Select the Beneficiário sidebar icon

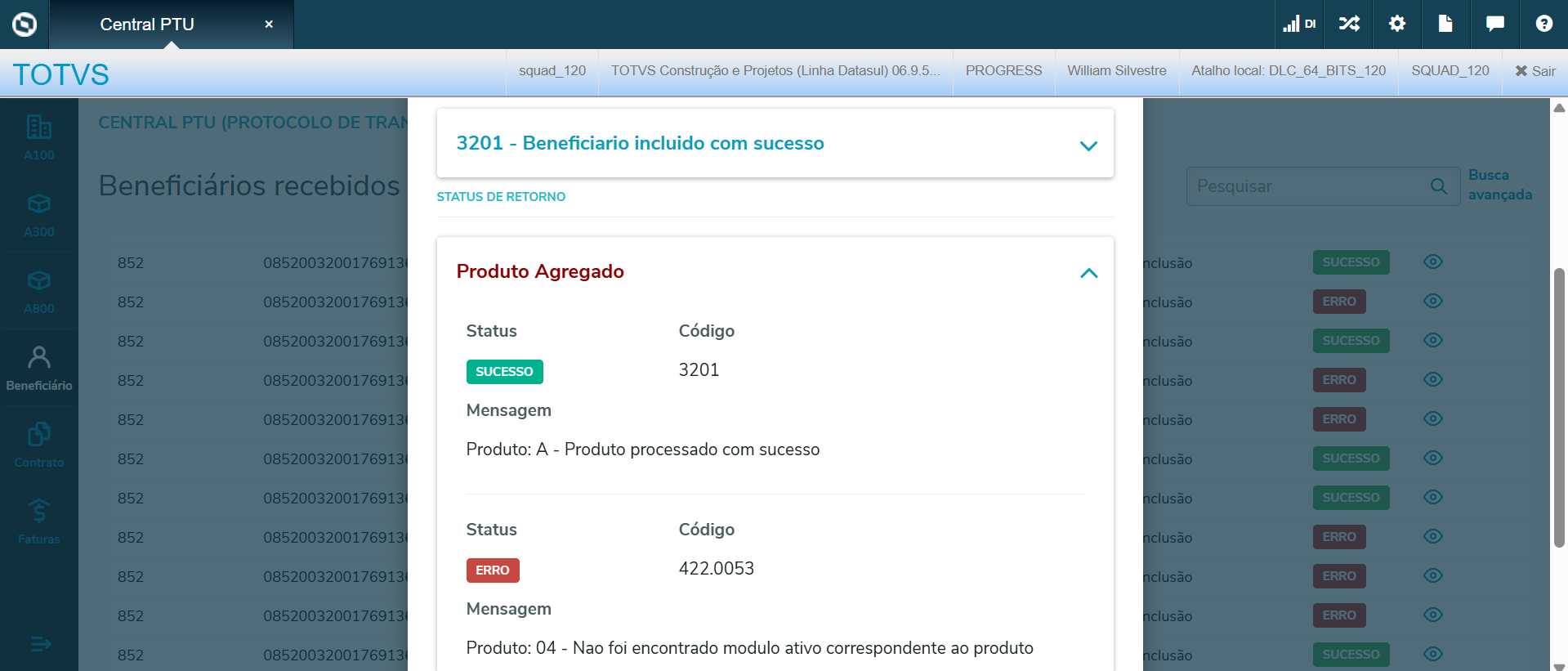click(38, 367)
